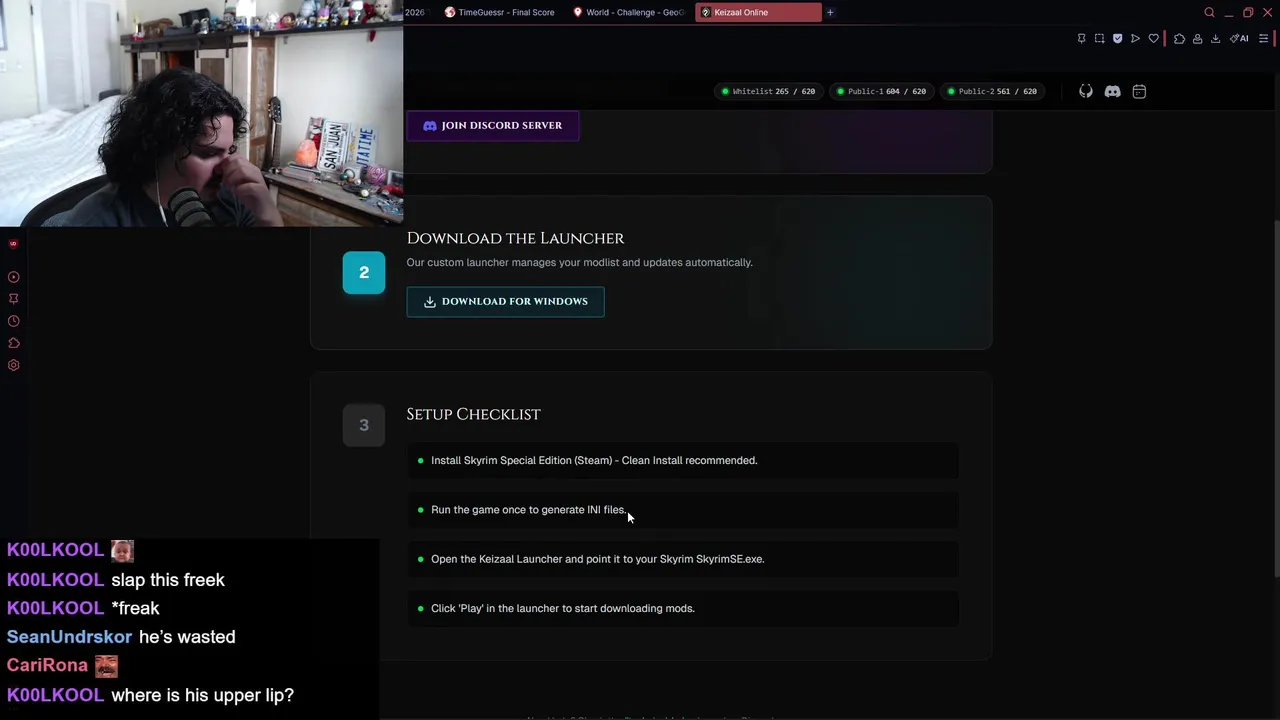The image size is (1280, 720).
Task: Click the 'where is his upper lip?' chat message
Action: click(202, 695)
